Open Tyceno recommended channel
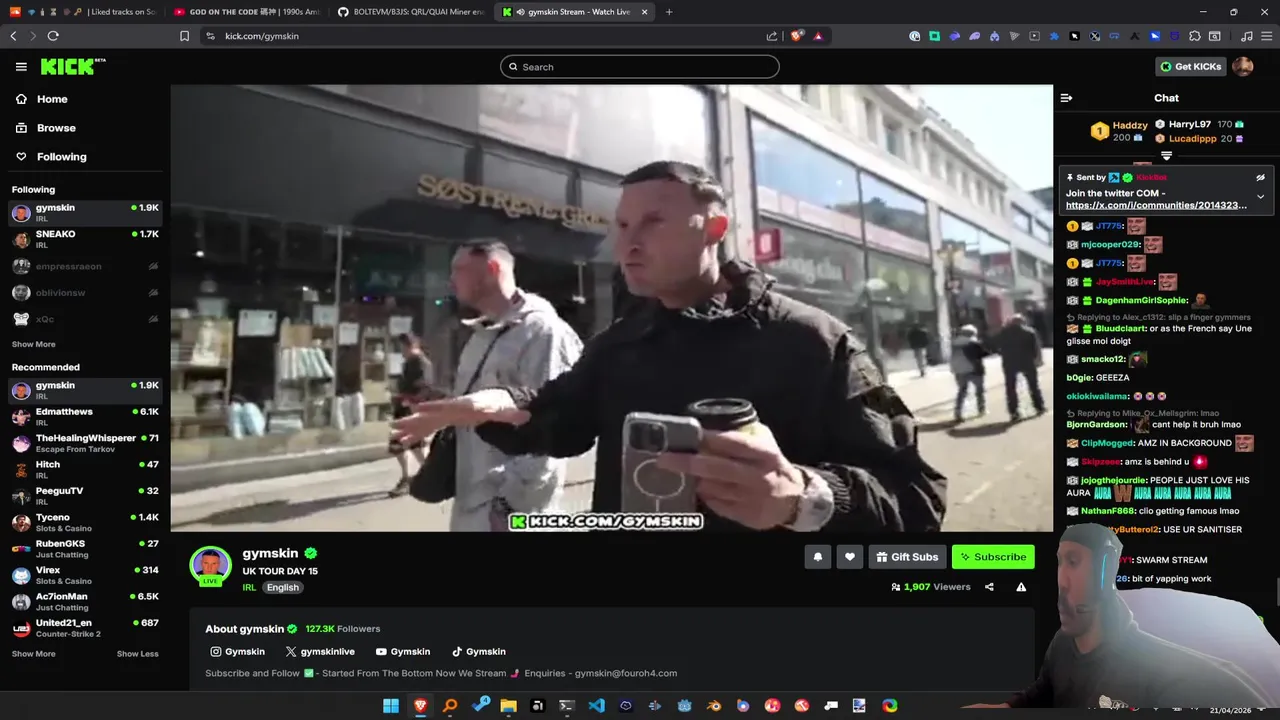Image resolution: width=1280 pixels, height=720 pixels. (85, 523)
